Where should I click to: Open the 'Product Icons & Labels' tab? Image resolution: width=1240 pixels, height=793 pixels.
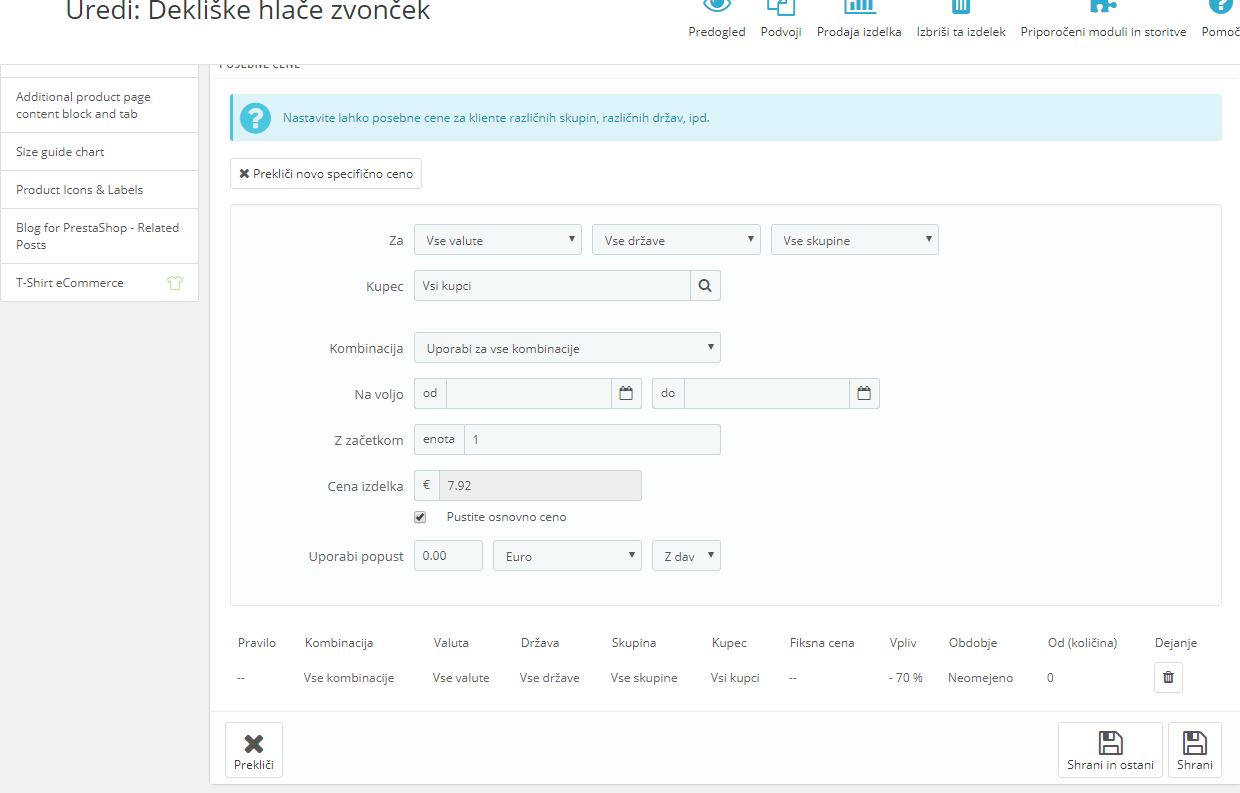(100, 190)
